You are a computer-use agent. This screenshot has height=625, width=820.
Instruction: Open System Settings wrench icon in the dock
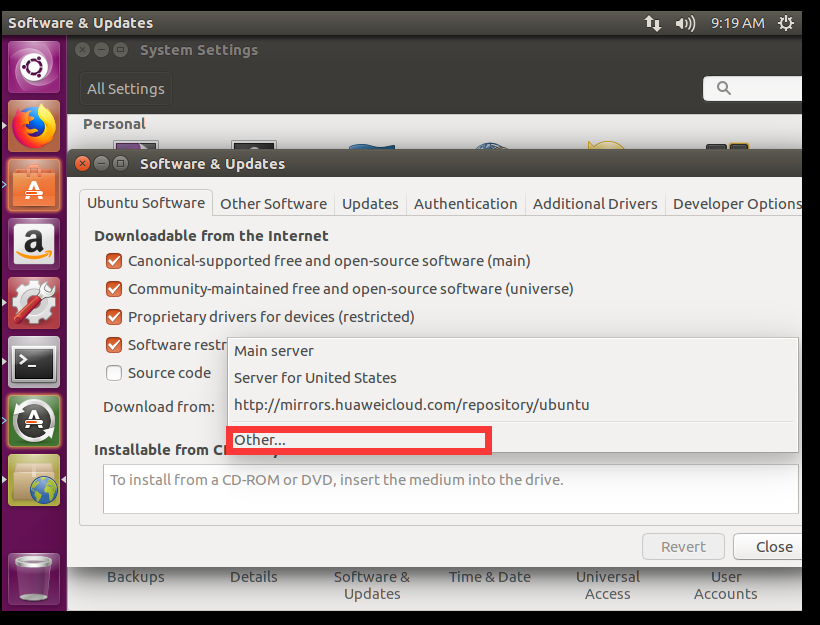[33, 303]
